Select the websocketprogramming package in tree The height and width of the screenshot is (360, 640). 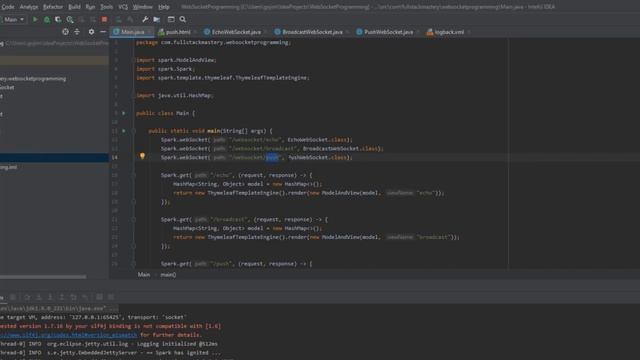[33, 78]
